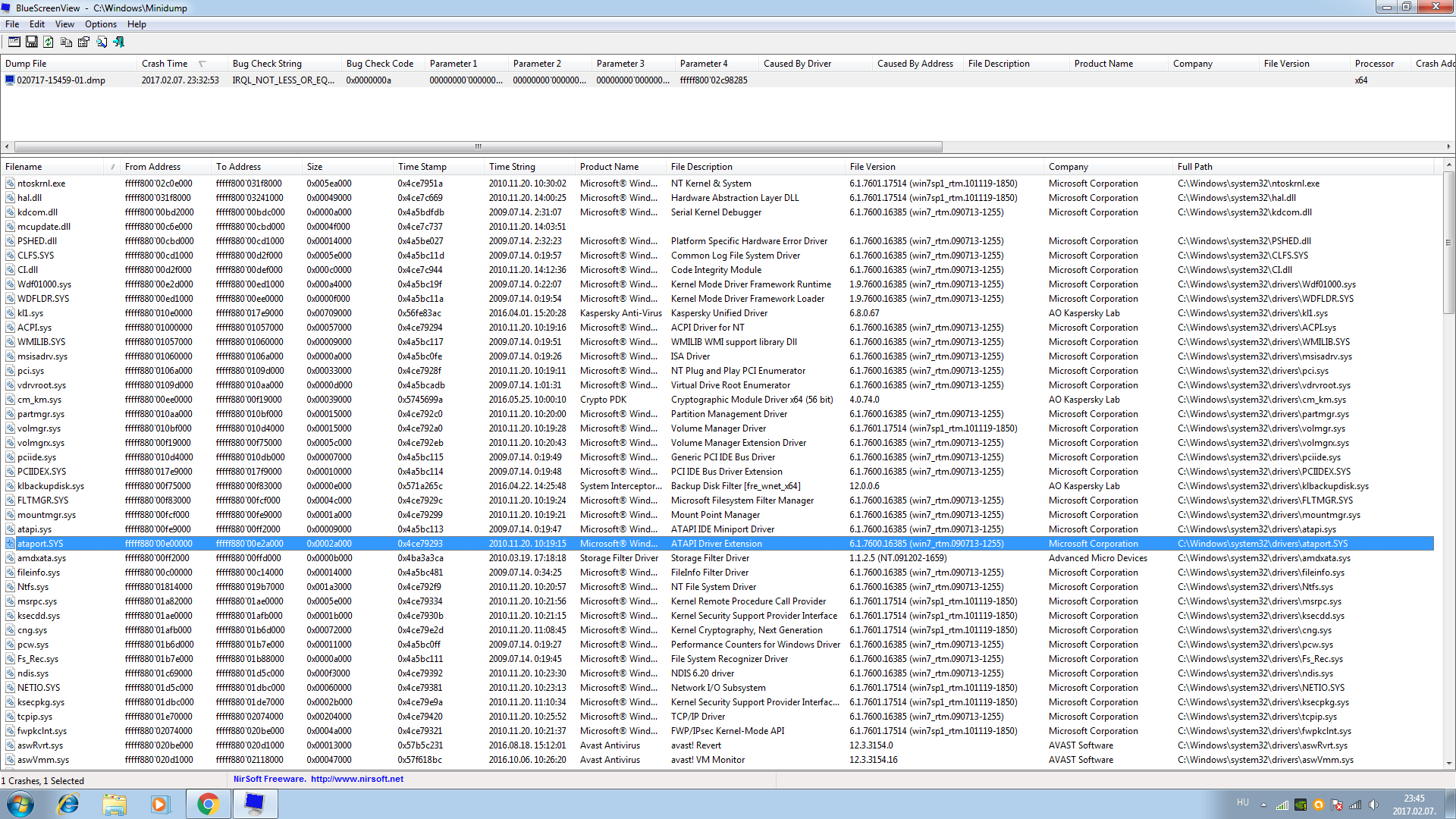Open the View menu

64,24
